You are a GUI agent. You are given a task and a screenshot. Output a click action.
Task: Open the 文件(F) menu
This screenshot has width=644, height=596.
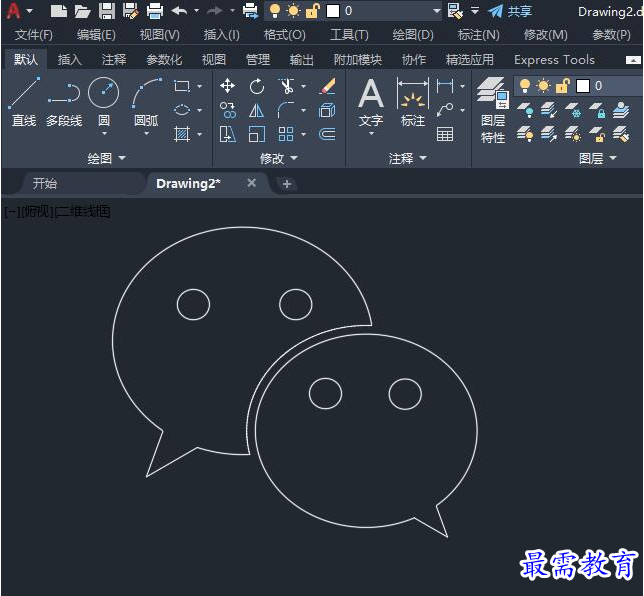34,35
